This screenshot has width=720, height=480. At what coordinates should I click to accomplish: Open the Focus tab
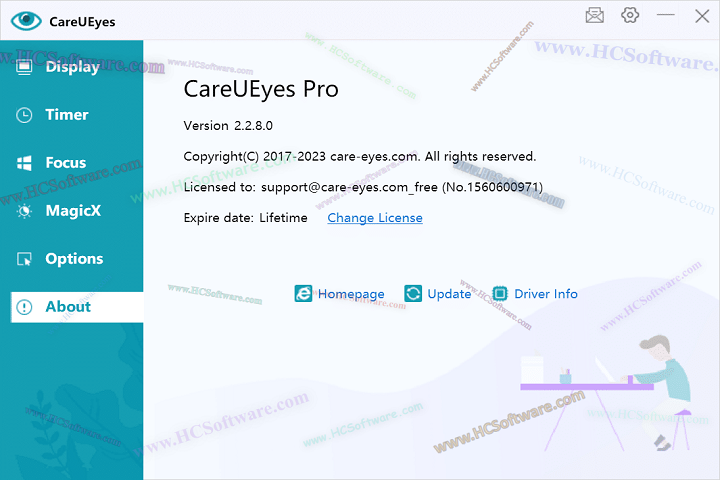tap(72, 163)
